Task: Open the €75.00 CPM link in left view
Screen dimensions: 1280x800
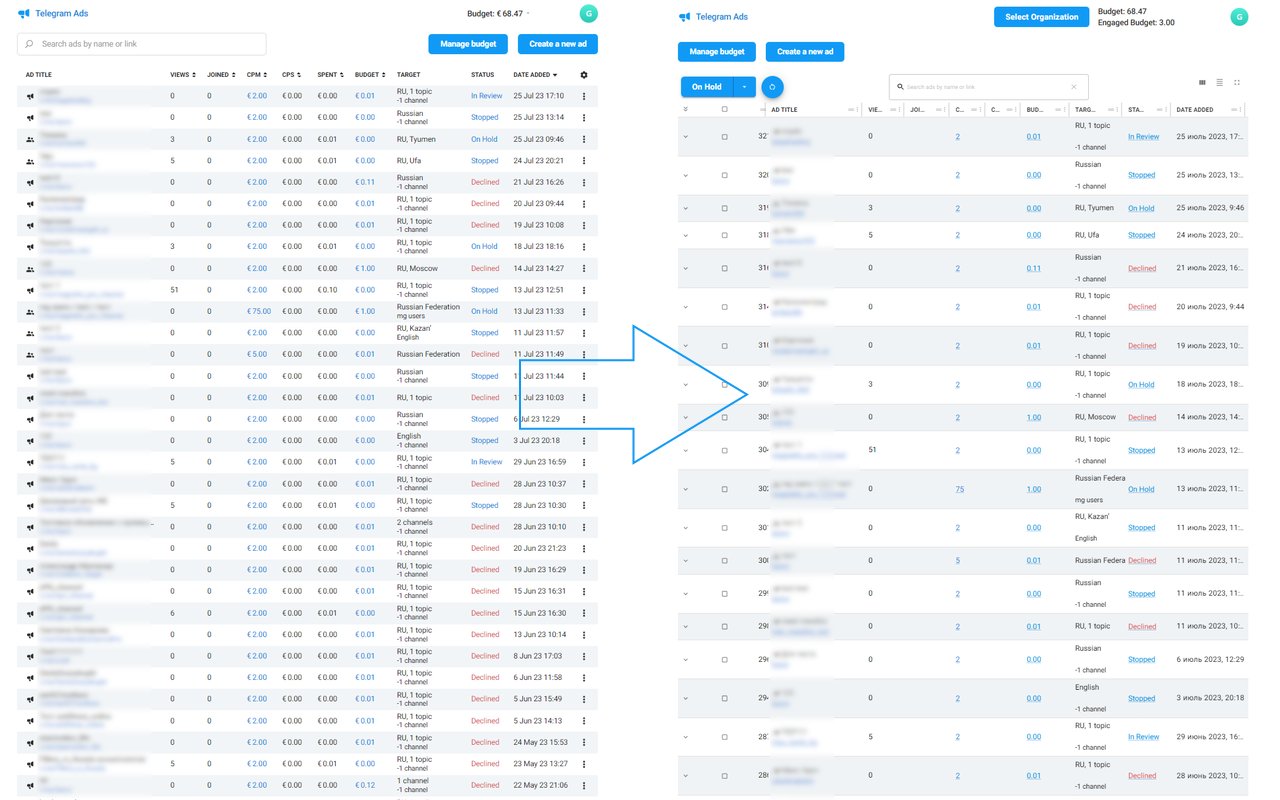Action: 259,311
